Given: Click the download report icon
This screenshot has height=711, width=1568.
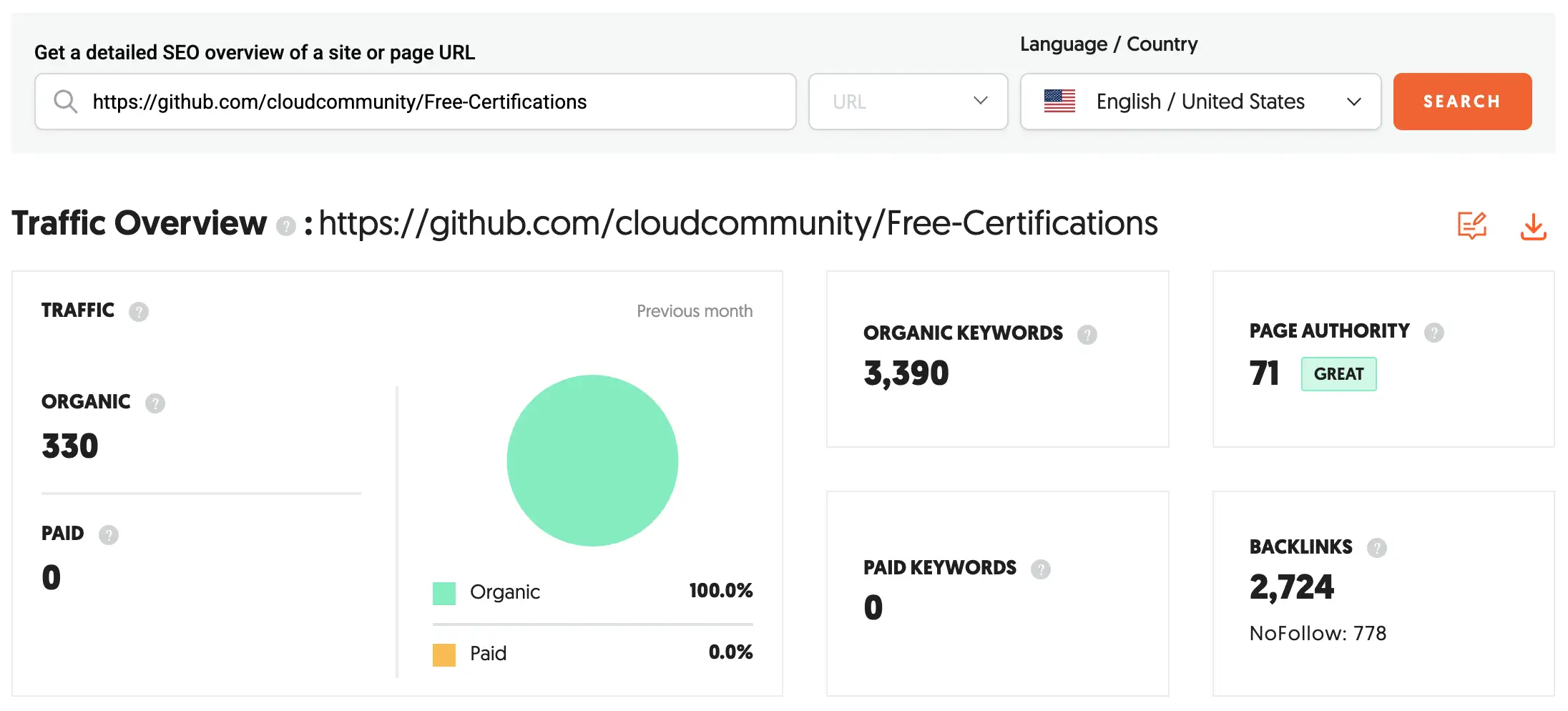Looking at the screenshot, I should 1533,227.
